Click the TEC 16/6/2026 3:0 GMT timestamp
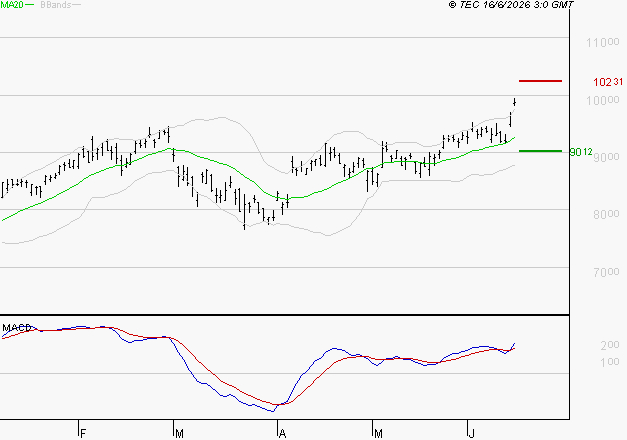The image size is (627, 440). (x=511, y=4)
